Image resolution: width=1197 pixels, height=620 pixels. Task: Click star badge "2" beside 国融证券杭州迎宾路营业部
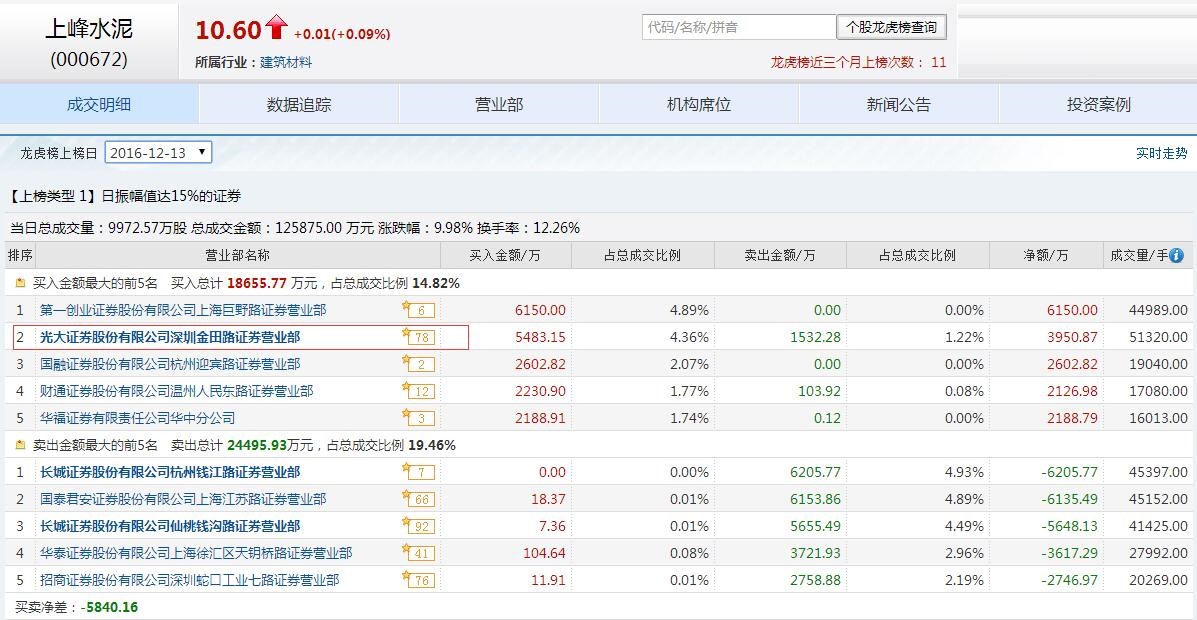point(418,364)
